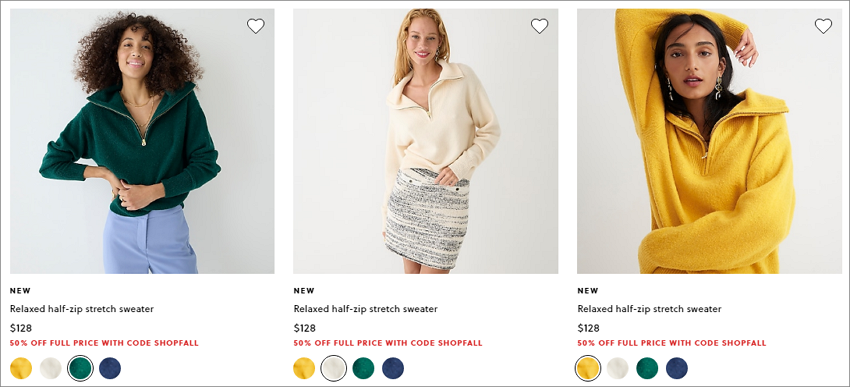Select yellow swatch under green sweater product

pos(21,368)
